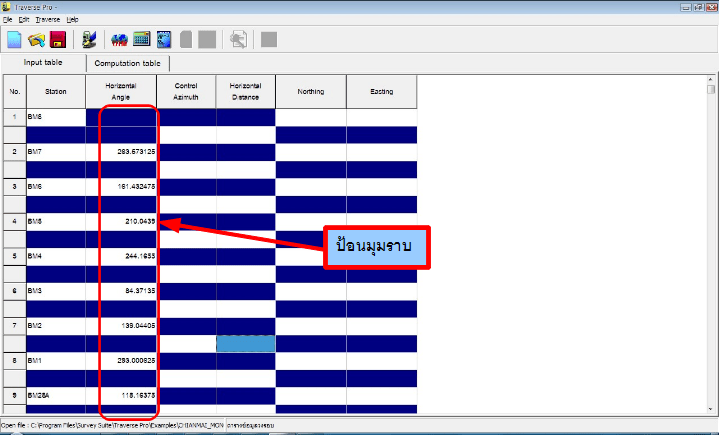719x435 pixels.
Task: Select station cell BM3
Action: pos(56,291)
